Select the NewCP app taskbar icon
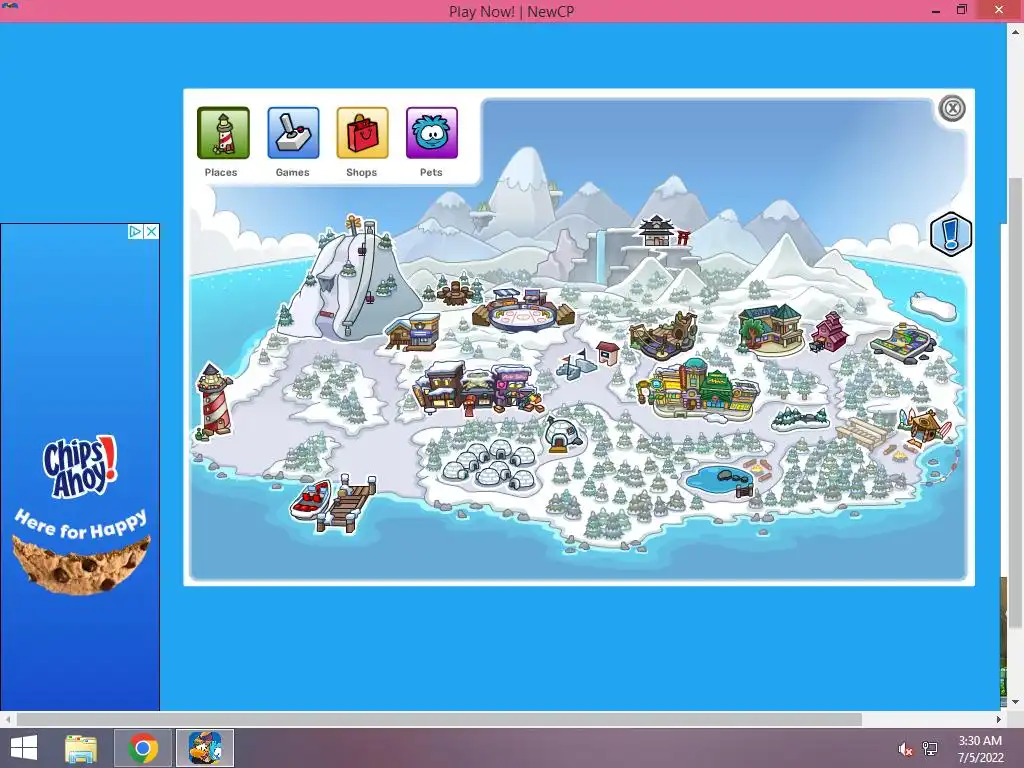Screen dimensions: 1024x768 point(205,748)
